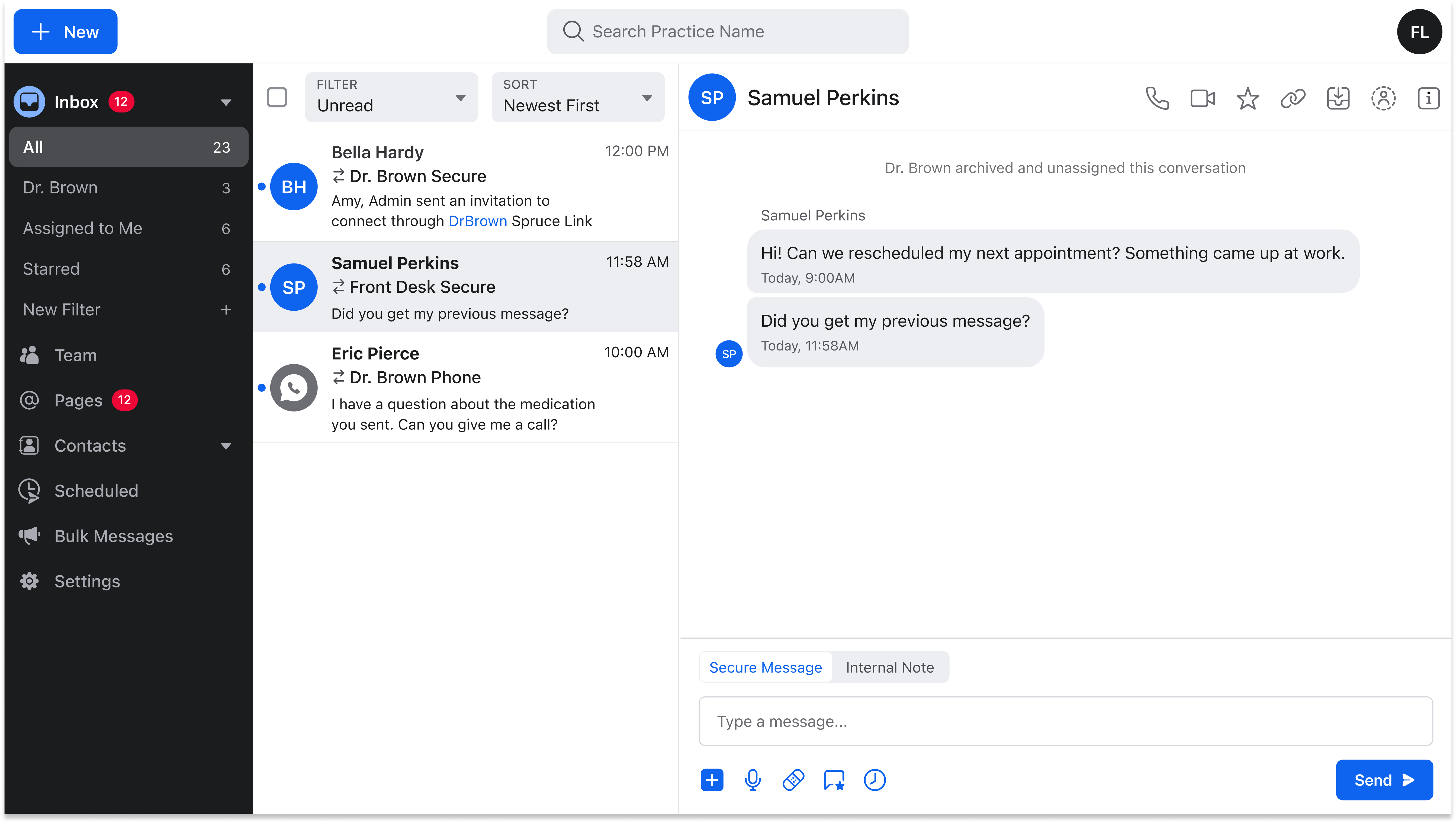
Task: Click the Samuel Perkins header name
Action: click(x=823, y=98)
